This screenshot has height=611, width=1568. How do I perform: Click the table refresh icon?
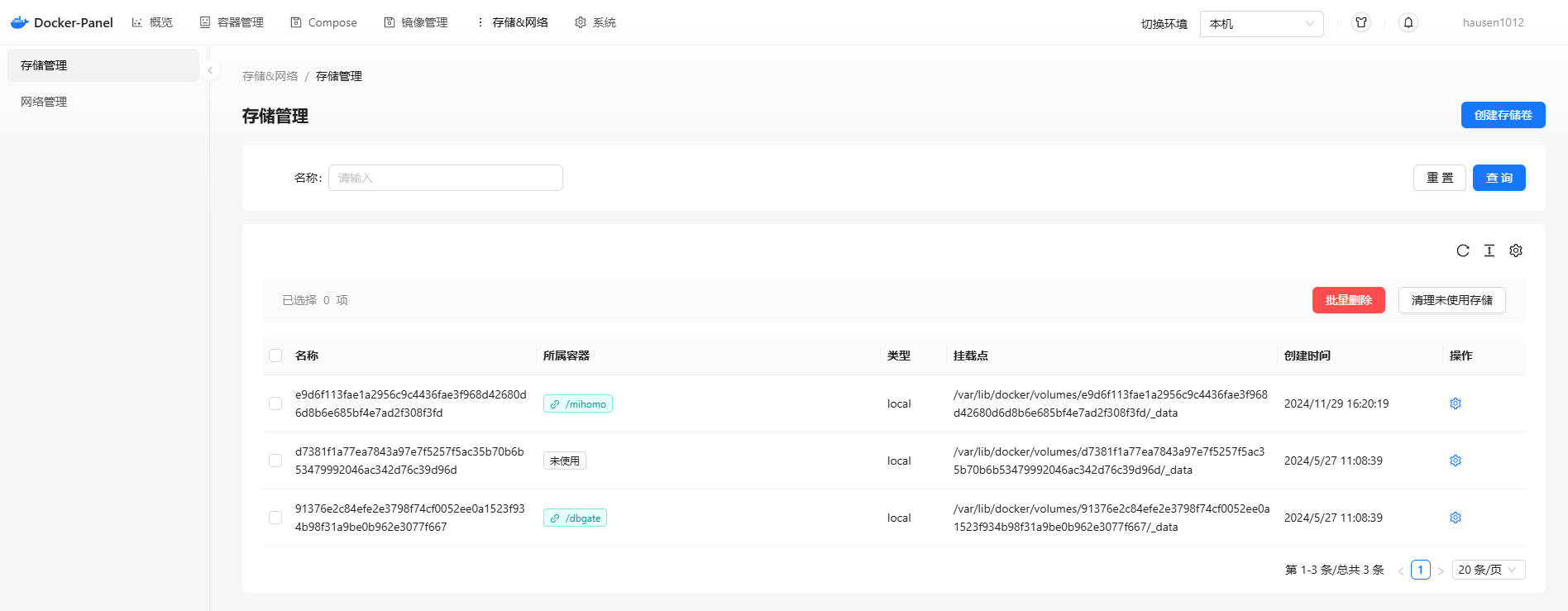click(x=1463, y=251)
